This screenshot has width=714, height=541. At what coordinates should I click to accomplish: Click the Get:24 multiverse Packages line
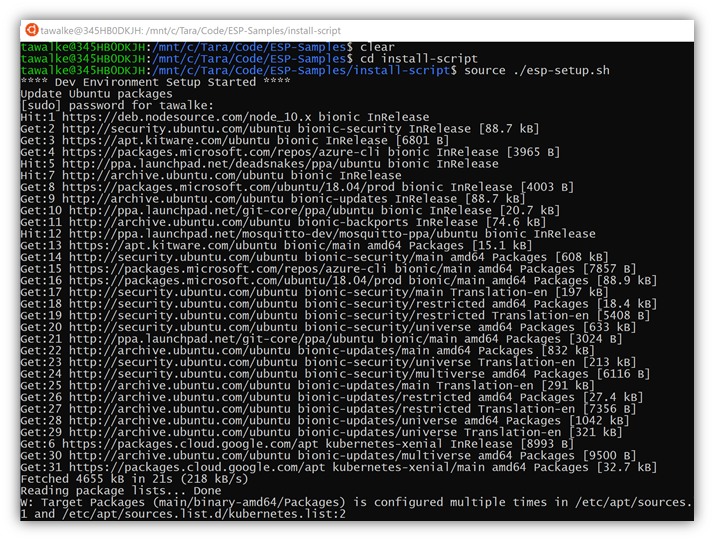[335, 374]
